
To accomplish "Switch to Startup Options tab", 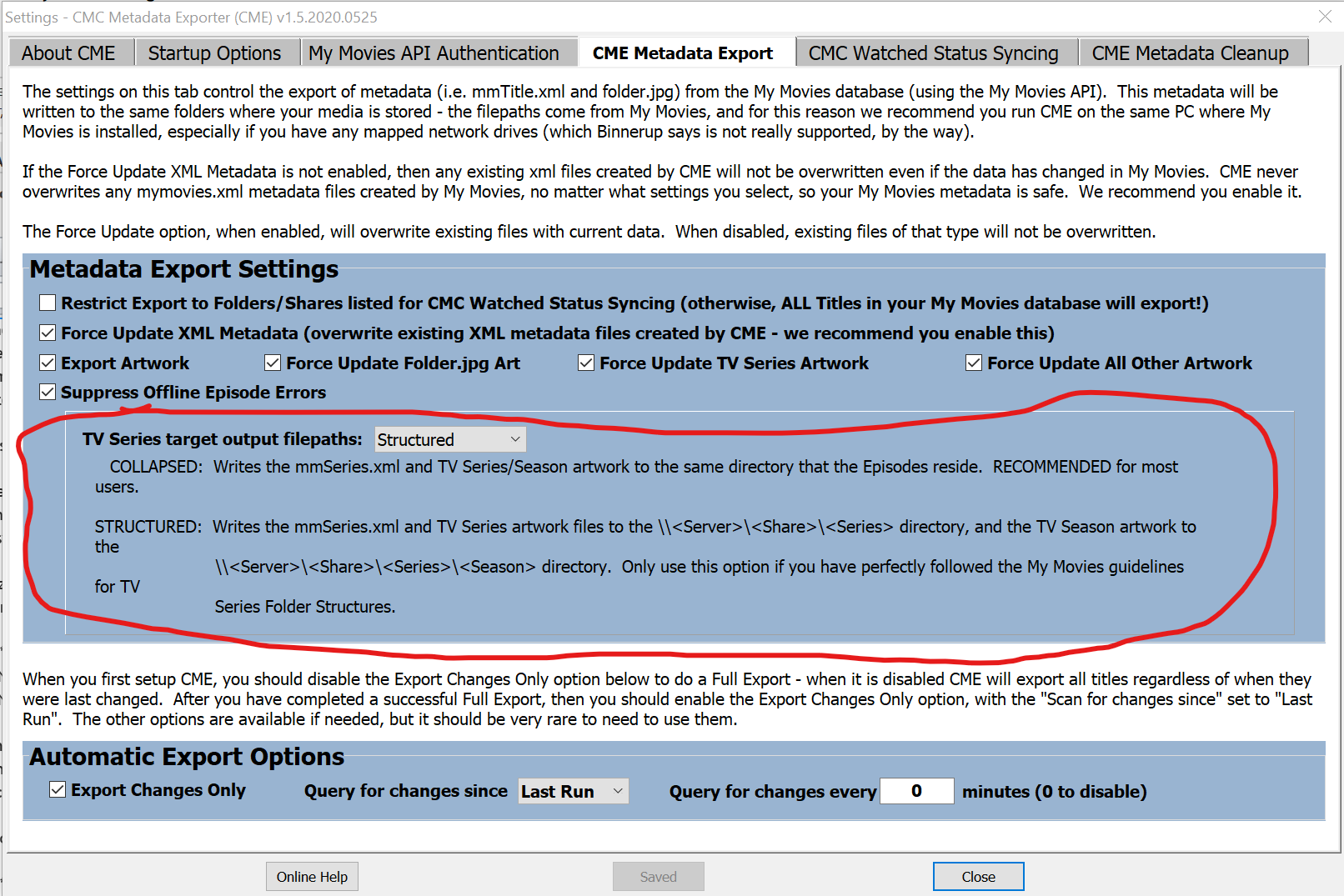I will pyautogui.click(x=215, y=53).
